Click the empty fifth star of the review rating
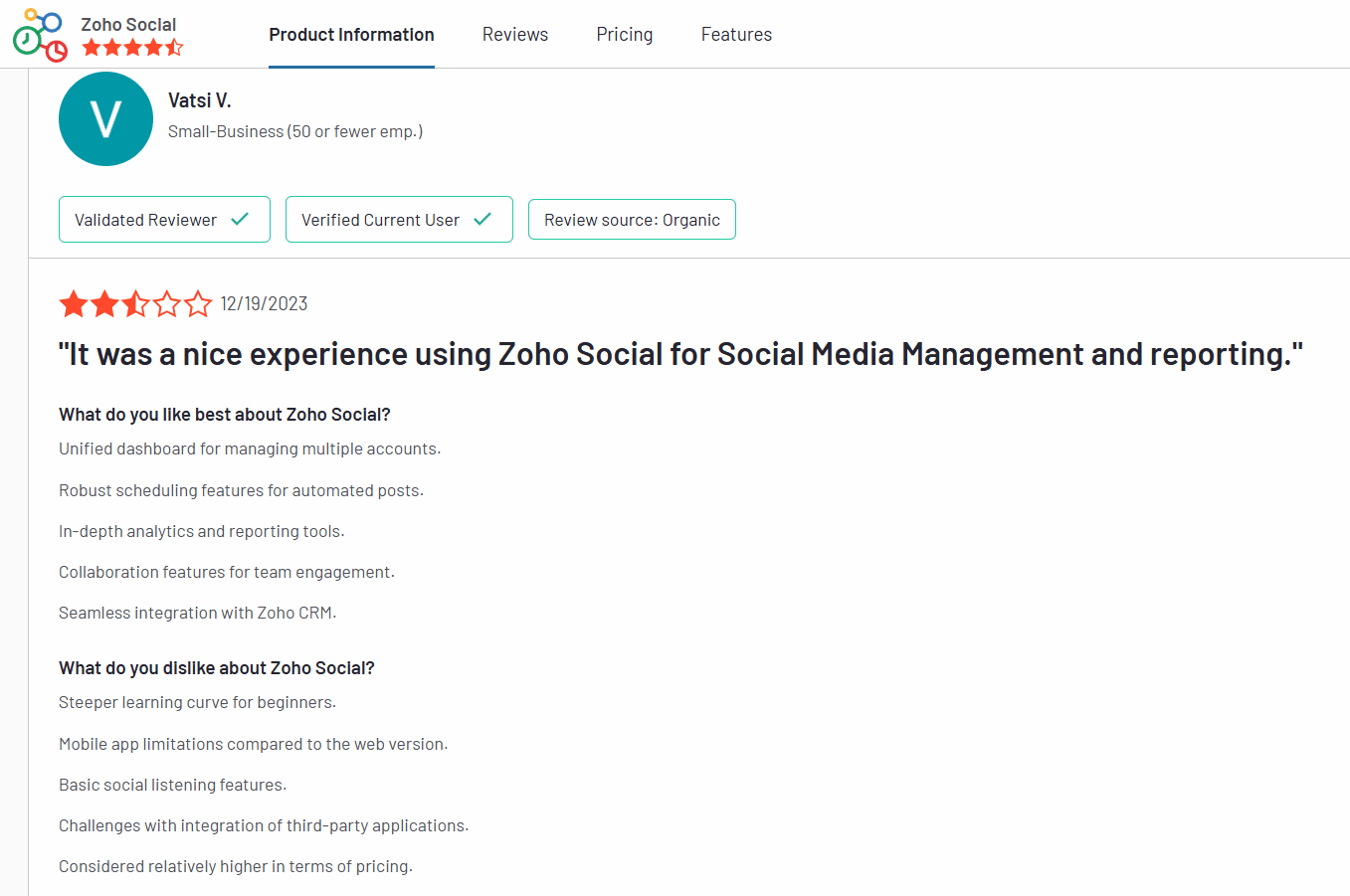This screenshot has width=1350, height=896. point(198,303)
